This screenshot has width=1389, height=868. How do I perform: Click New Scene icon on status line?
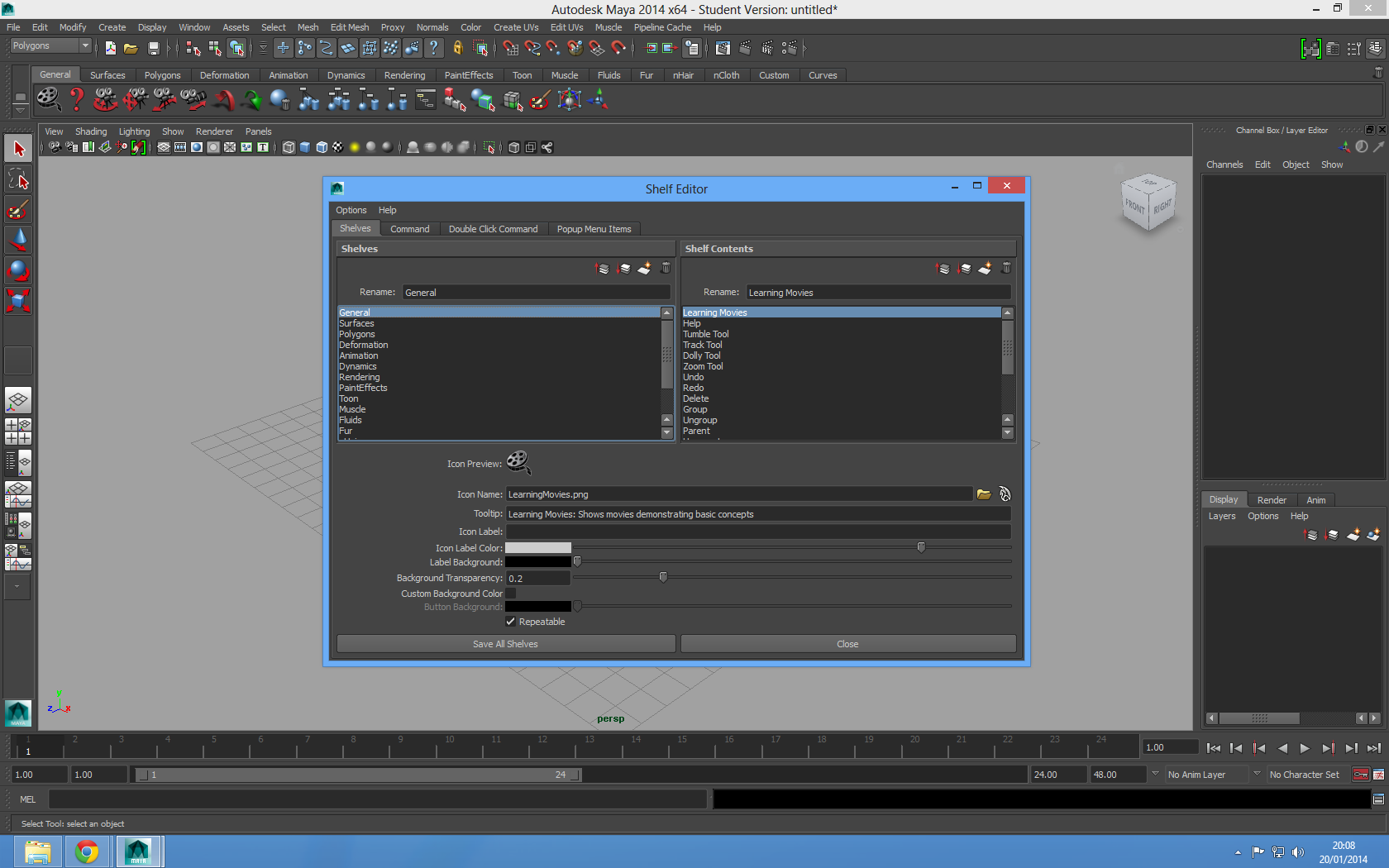[x=110, y=48]
